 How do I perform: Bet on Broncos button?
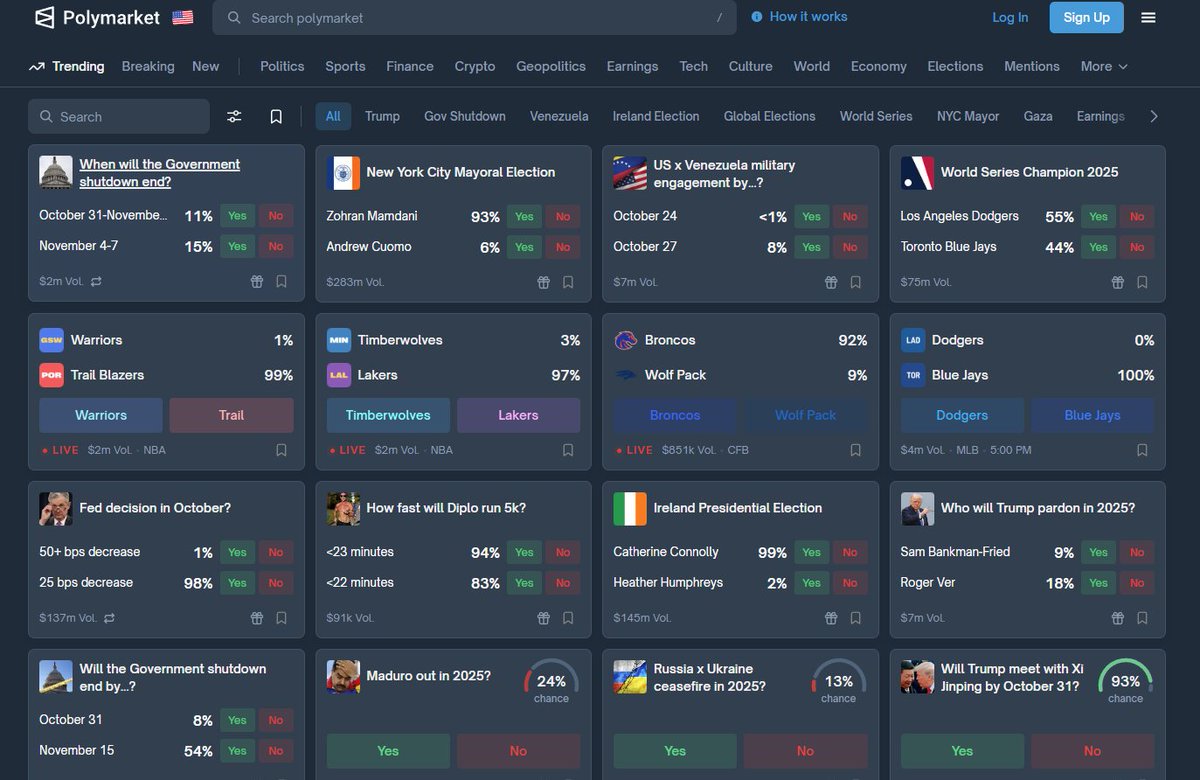click(x=675, y=415)
